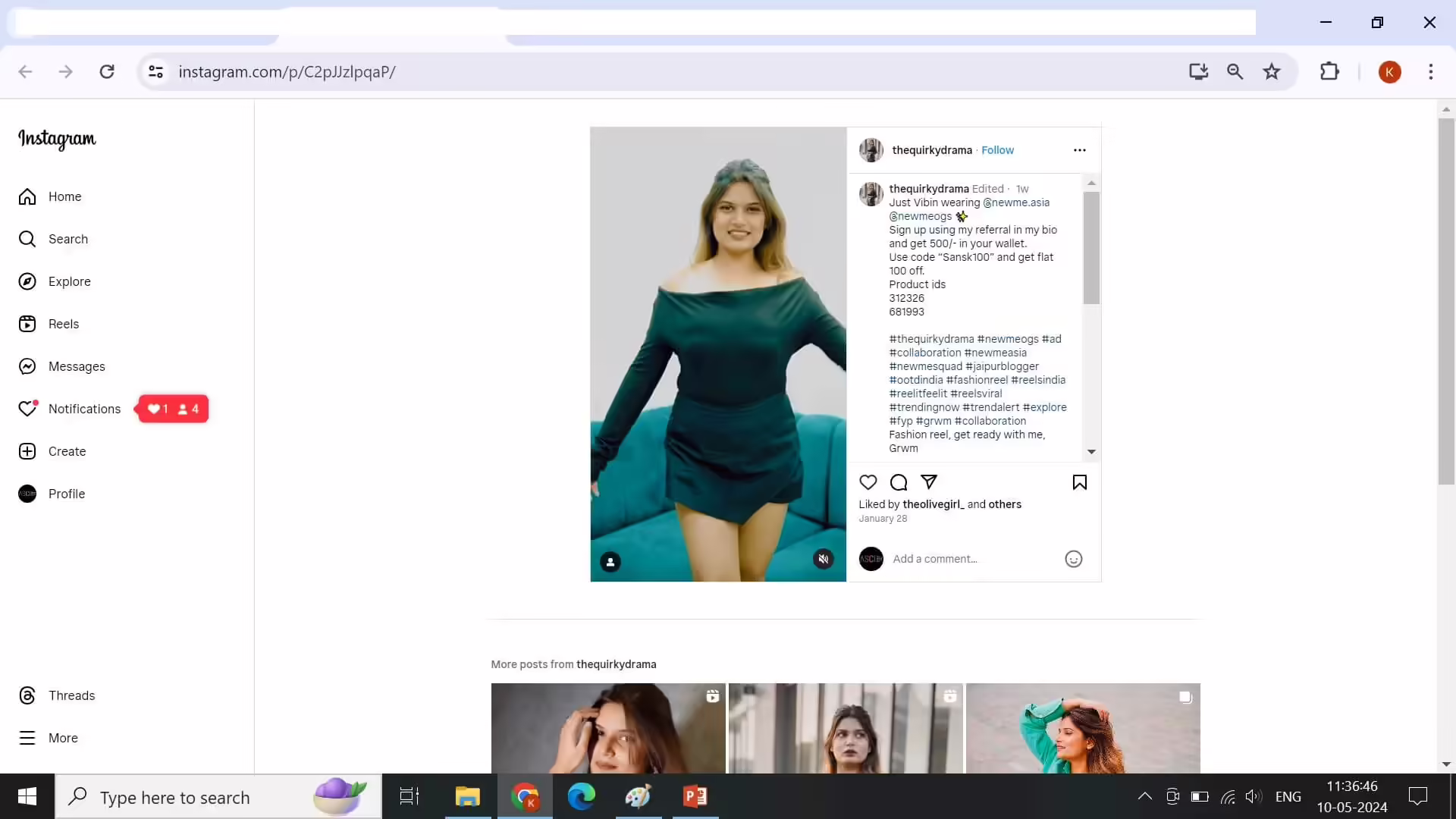Open PowerPoint from taskbar
1456x819 pixels.
[x=695, y=796]
